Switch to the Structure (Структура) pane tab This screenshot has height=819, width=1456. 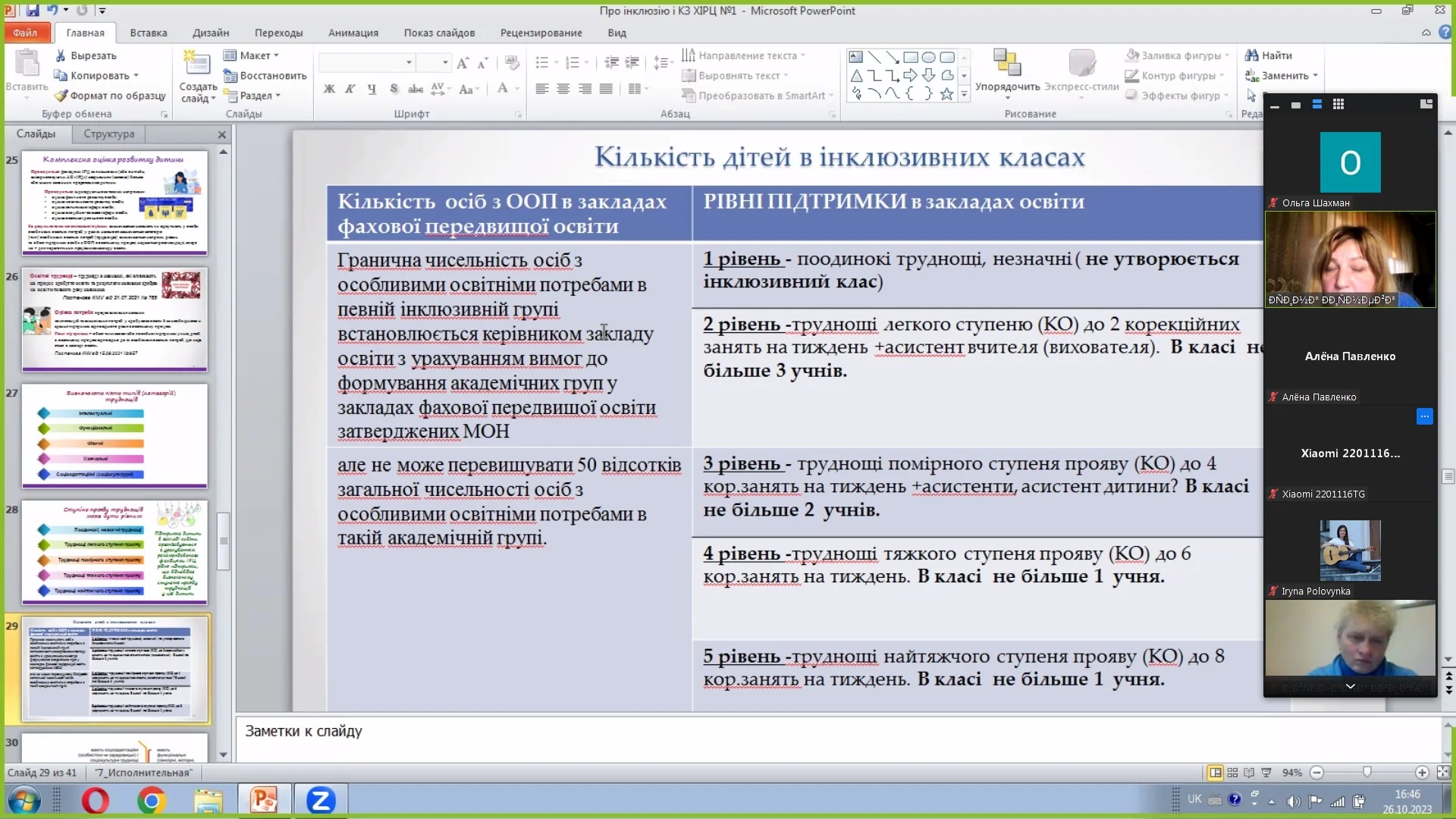tap(108, 133)
